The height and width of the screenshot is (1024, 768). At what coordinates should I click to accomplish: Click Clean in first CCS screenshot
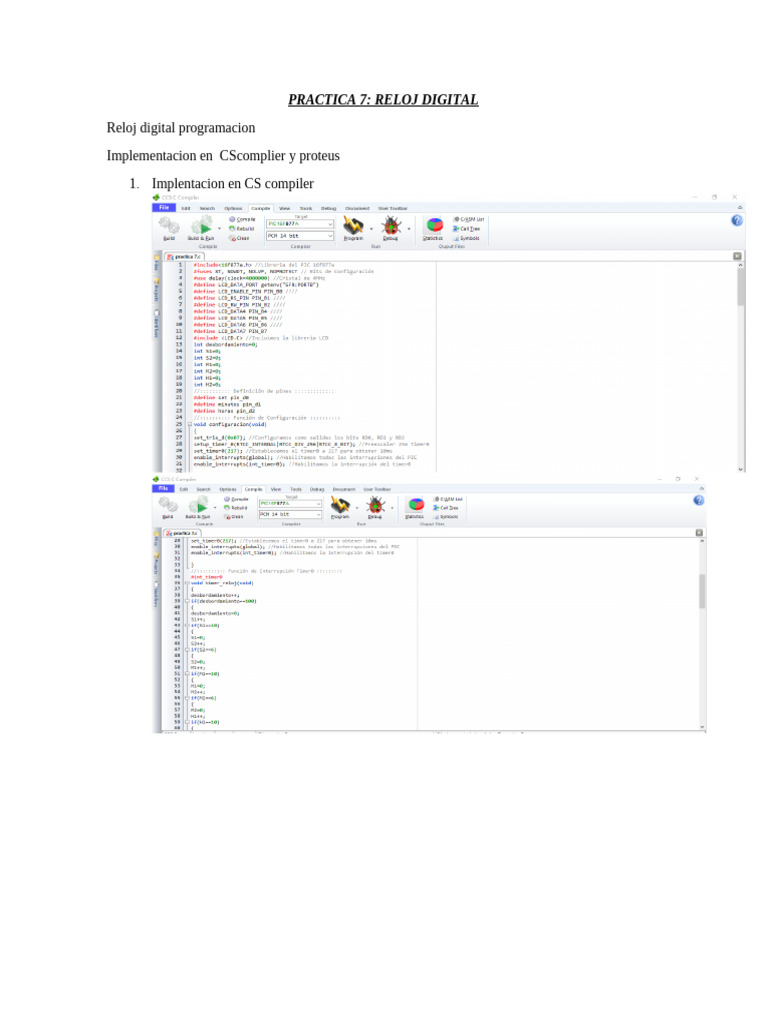click(x=239, y=238)
